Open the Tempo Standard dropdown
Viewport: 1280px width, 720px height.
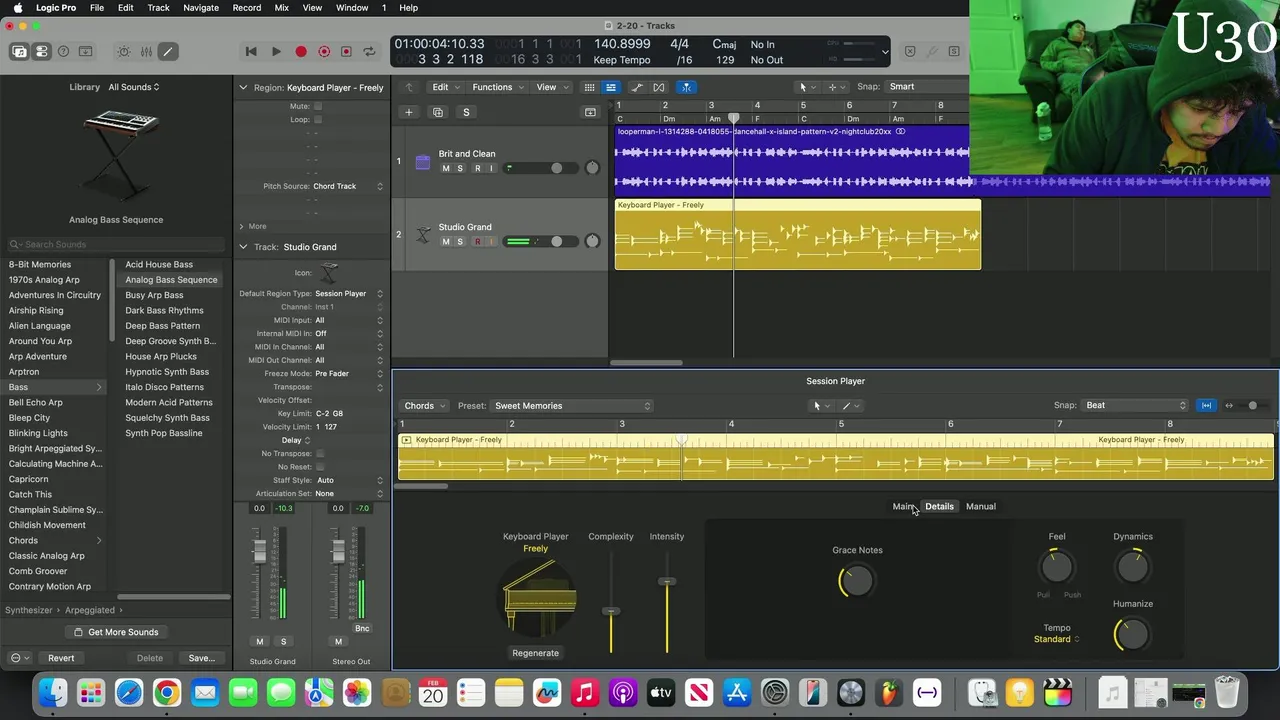point(1057,639)
